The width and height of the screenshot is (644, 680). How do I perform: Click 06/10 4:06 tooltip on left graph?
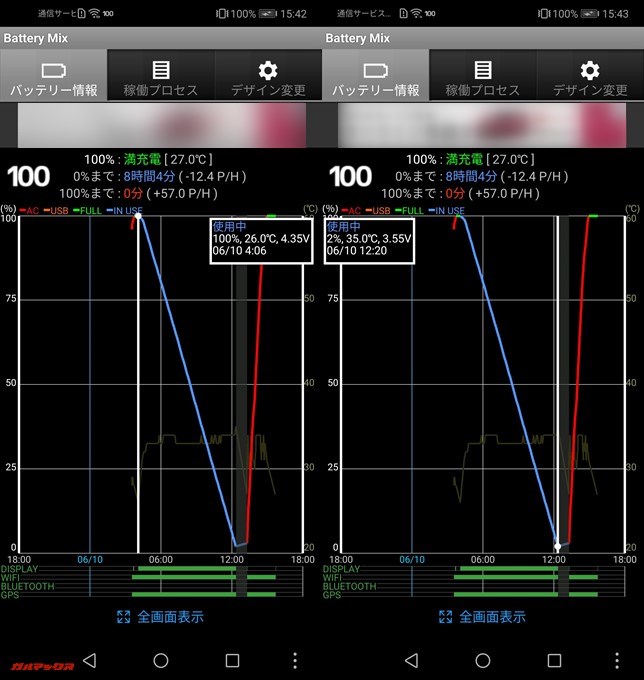pos(261,240)
